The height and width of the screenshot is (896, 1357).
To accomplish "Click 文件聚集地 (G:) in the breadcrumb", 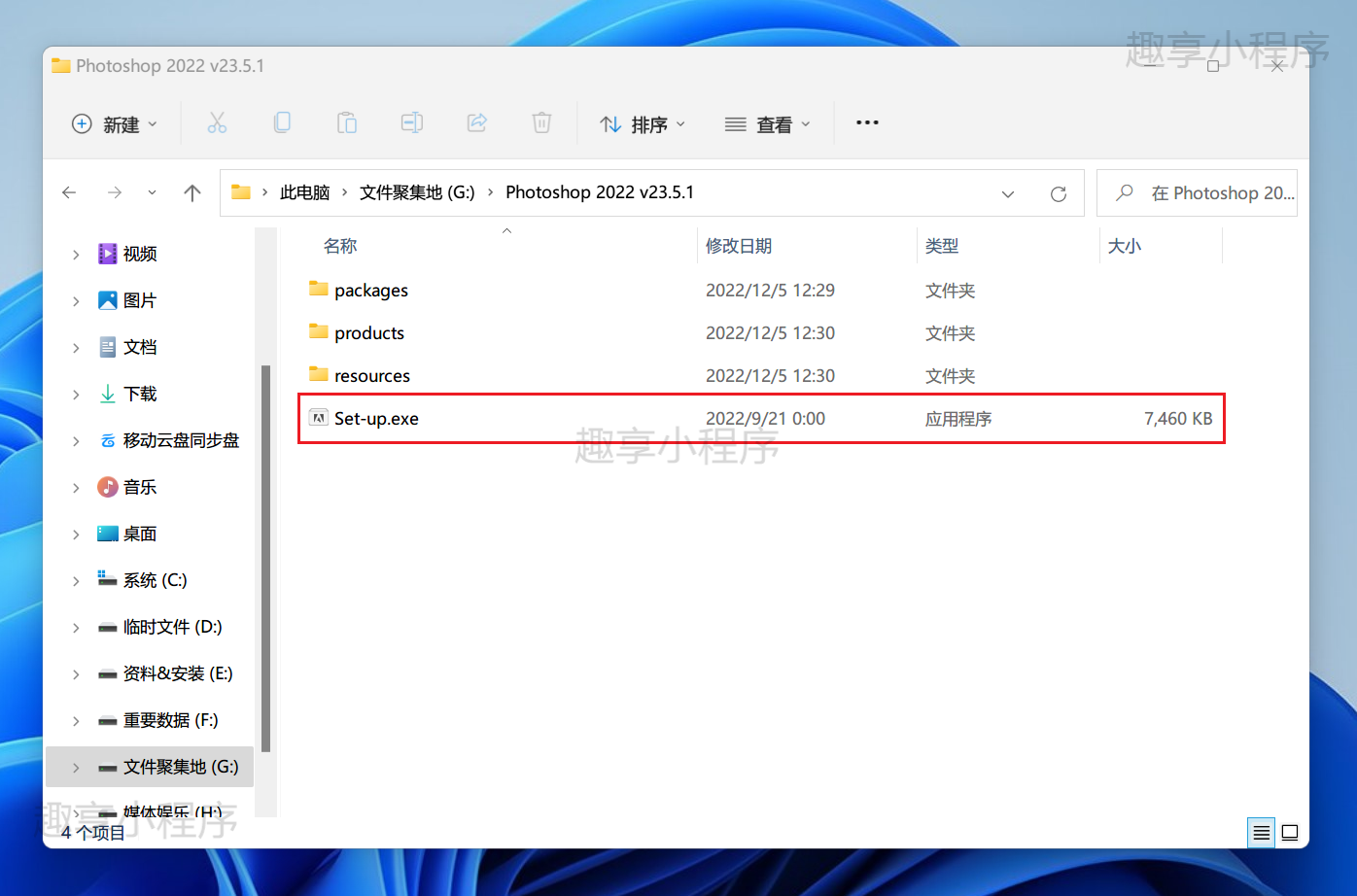I will 417,192.
